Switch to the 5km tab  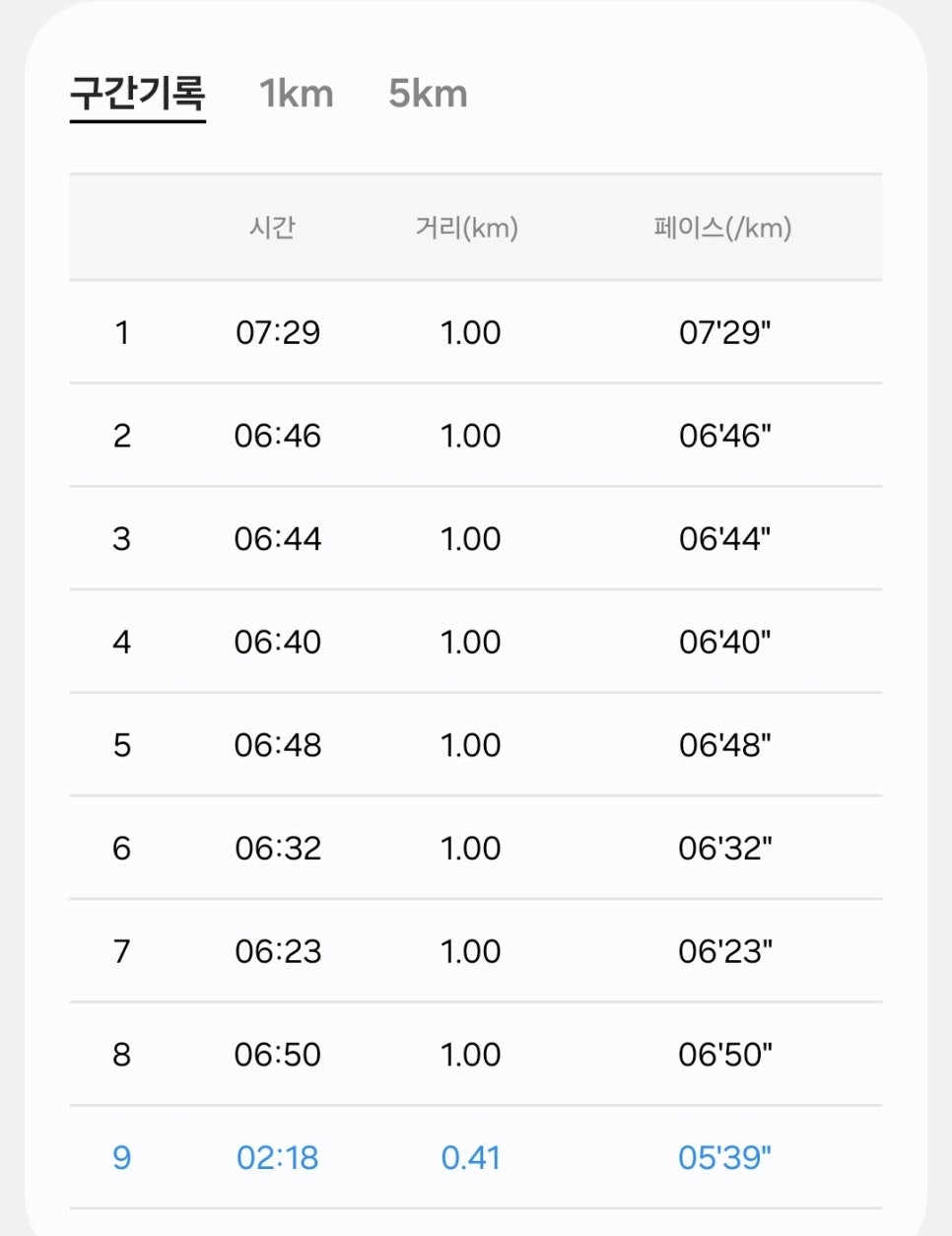(x=428, y=95)
